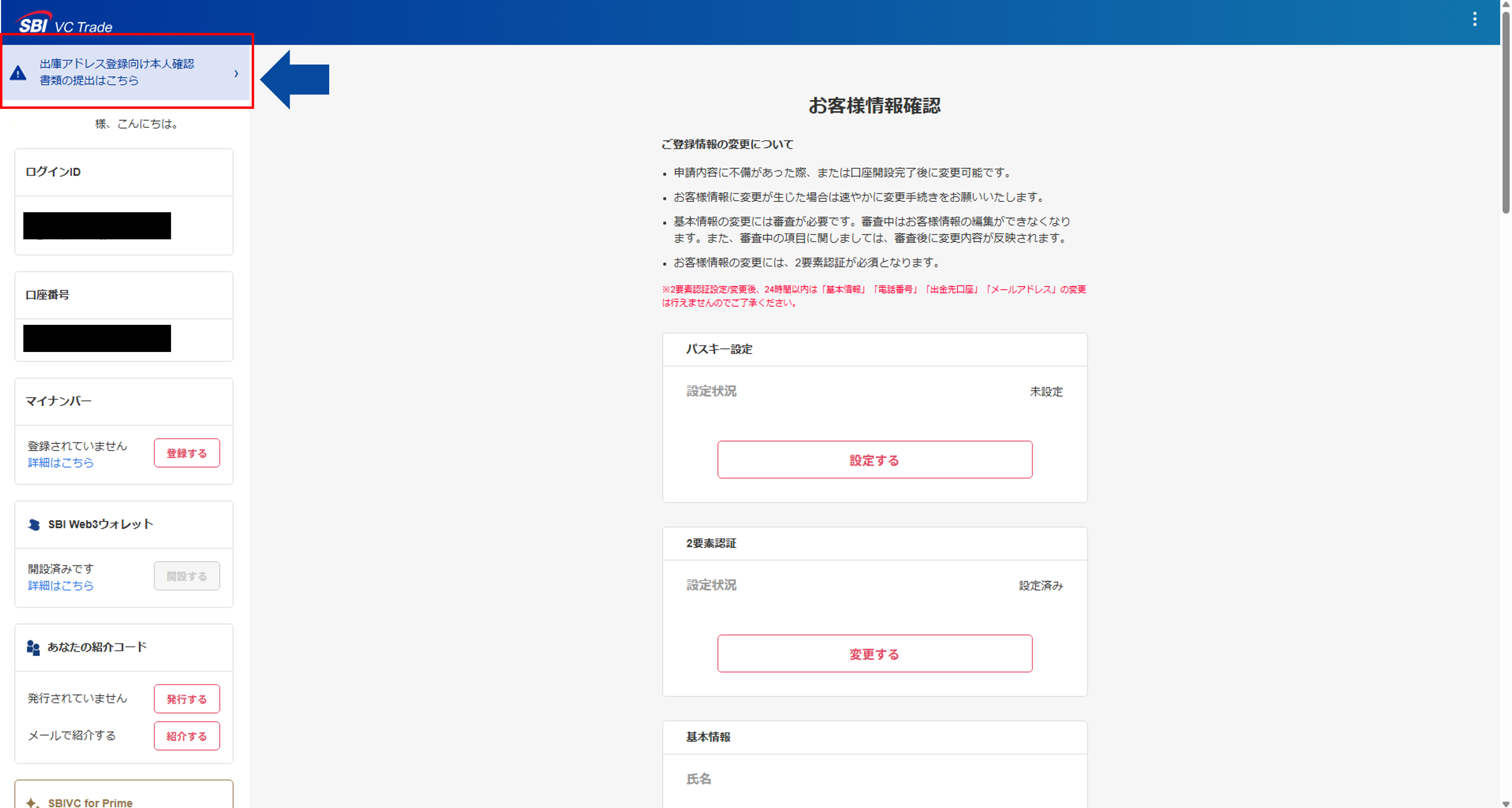Click 登録する button for マイナンバー
Image resolution: width=1512 pixels, height=808 pixels.
click(187, 453)
